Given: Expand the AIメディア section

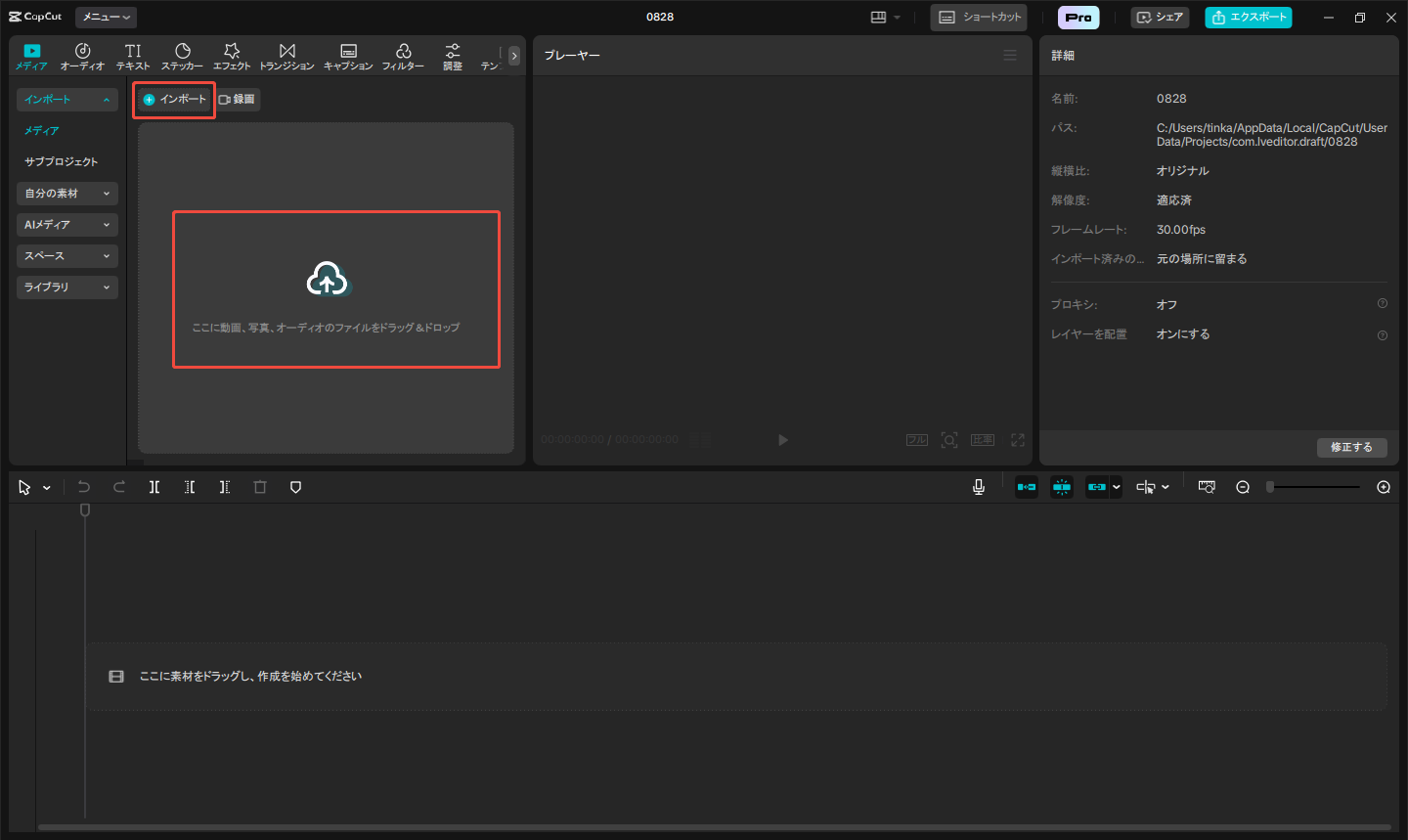Looking at the screenshot, I should (67, 225).
